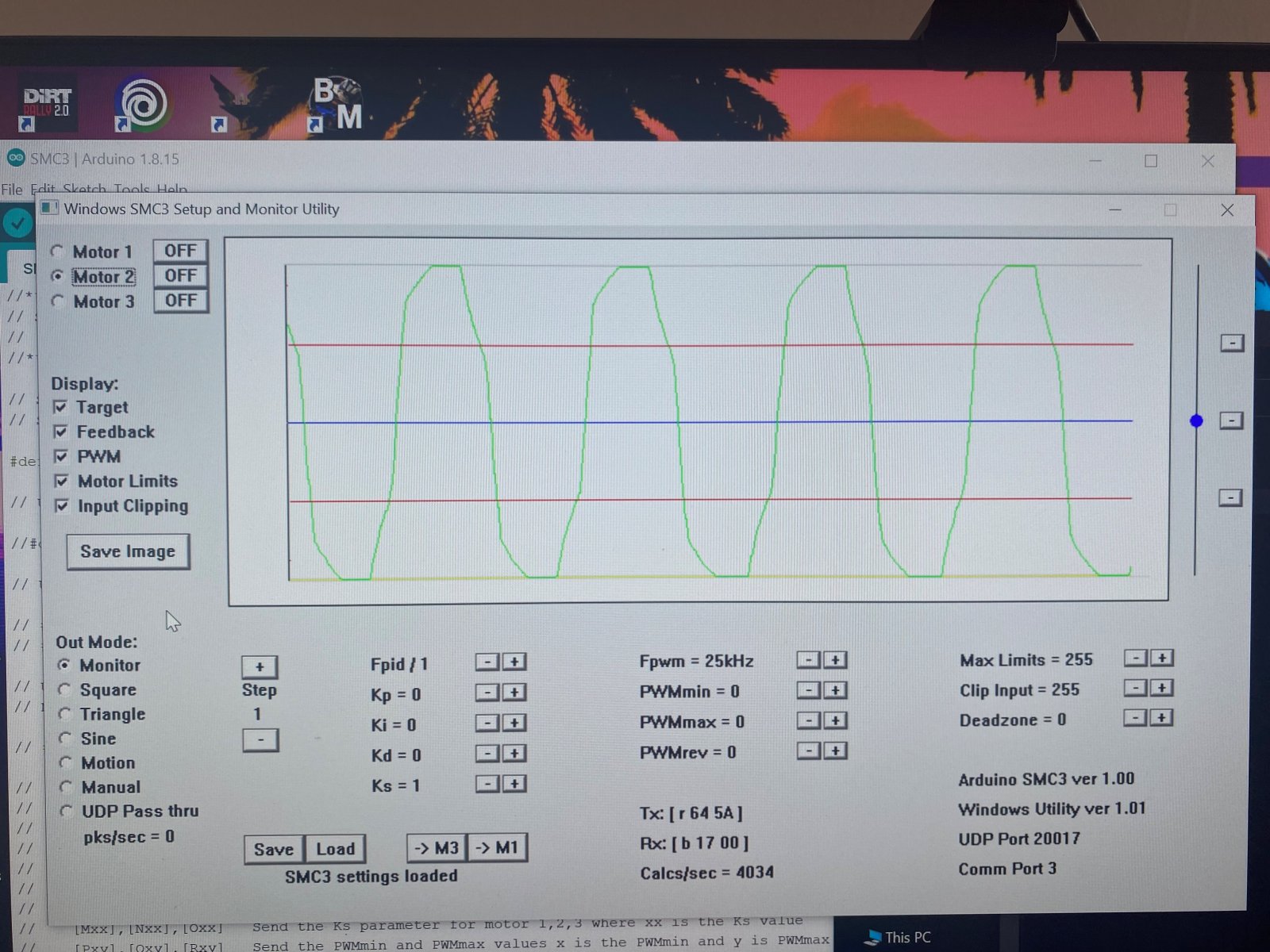Image resolution: width=1270 pixels, height=952 pixels.
Task: Decrease the Ks value
Action: (487, 784)
